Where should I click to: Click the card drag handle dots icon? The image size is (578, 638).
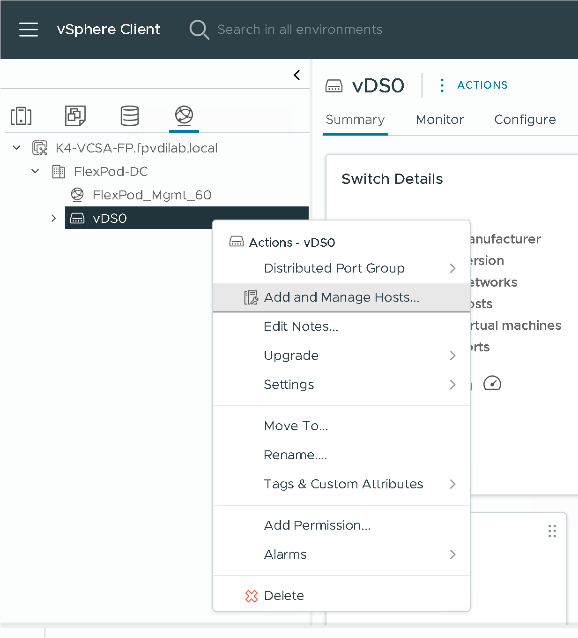(552, 531)
